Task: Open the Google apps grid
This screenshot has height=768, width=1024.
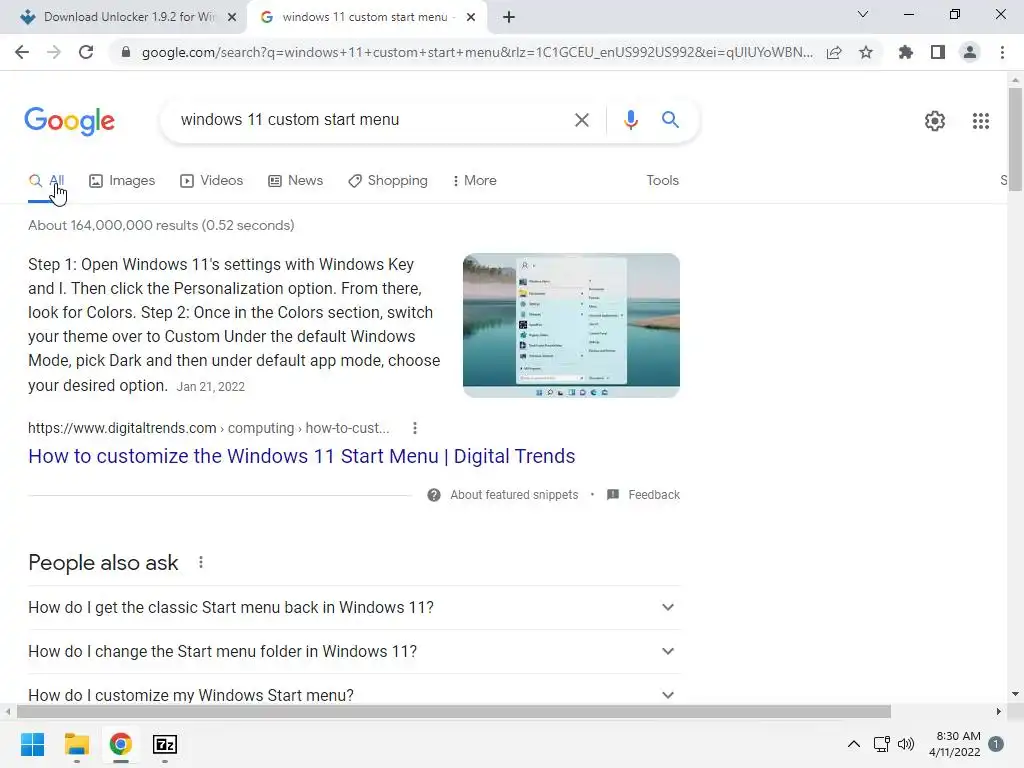Action: coord(981,121)
